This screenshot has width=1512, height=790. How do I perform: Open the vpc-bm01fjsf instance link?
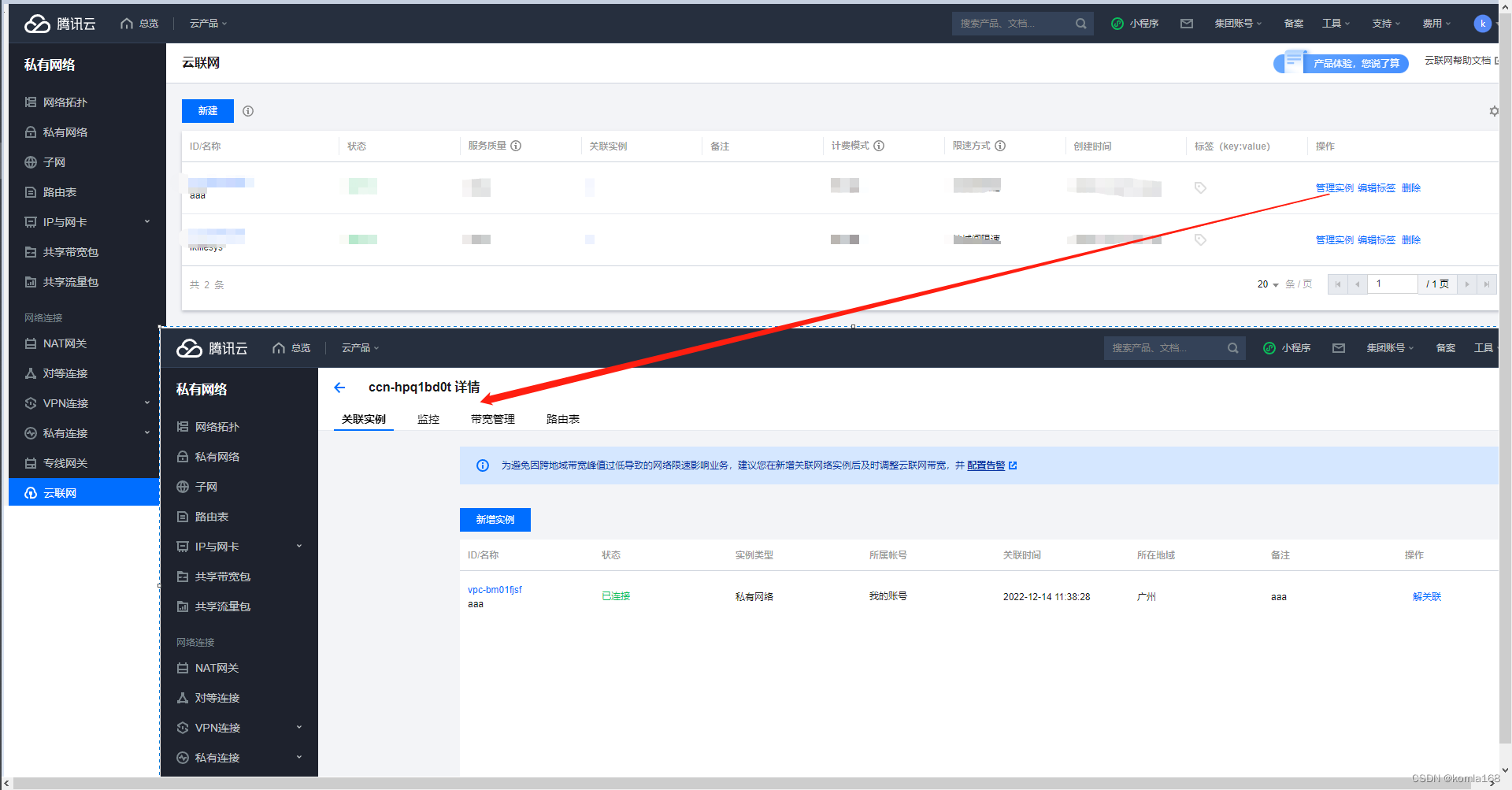coord(495,590)
